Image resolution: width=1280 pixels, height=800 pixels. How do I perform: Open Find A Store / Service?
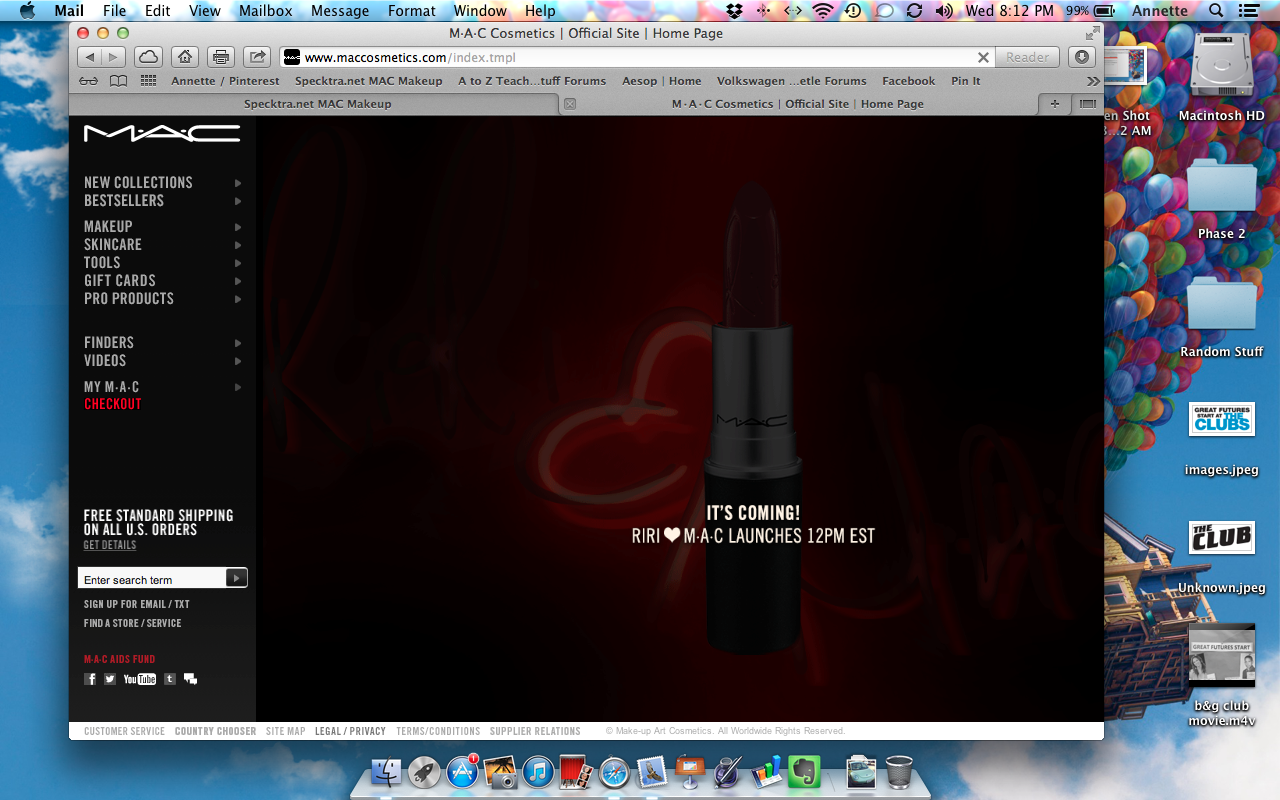pyautogui.click(x=133, y=623)
